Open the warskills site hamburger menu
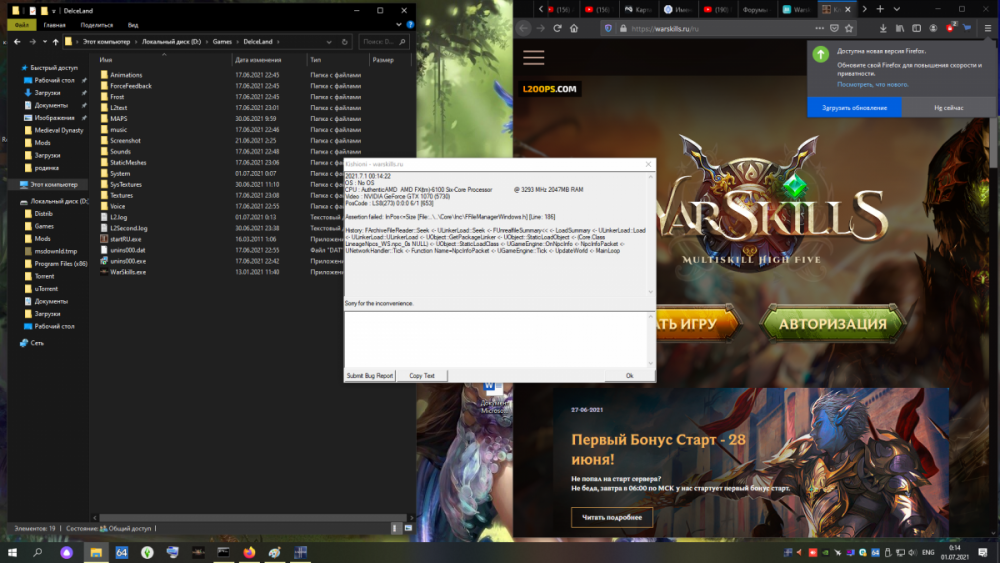The image size is (1000, 563). coord(533,57)
